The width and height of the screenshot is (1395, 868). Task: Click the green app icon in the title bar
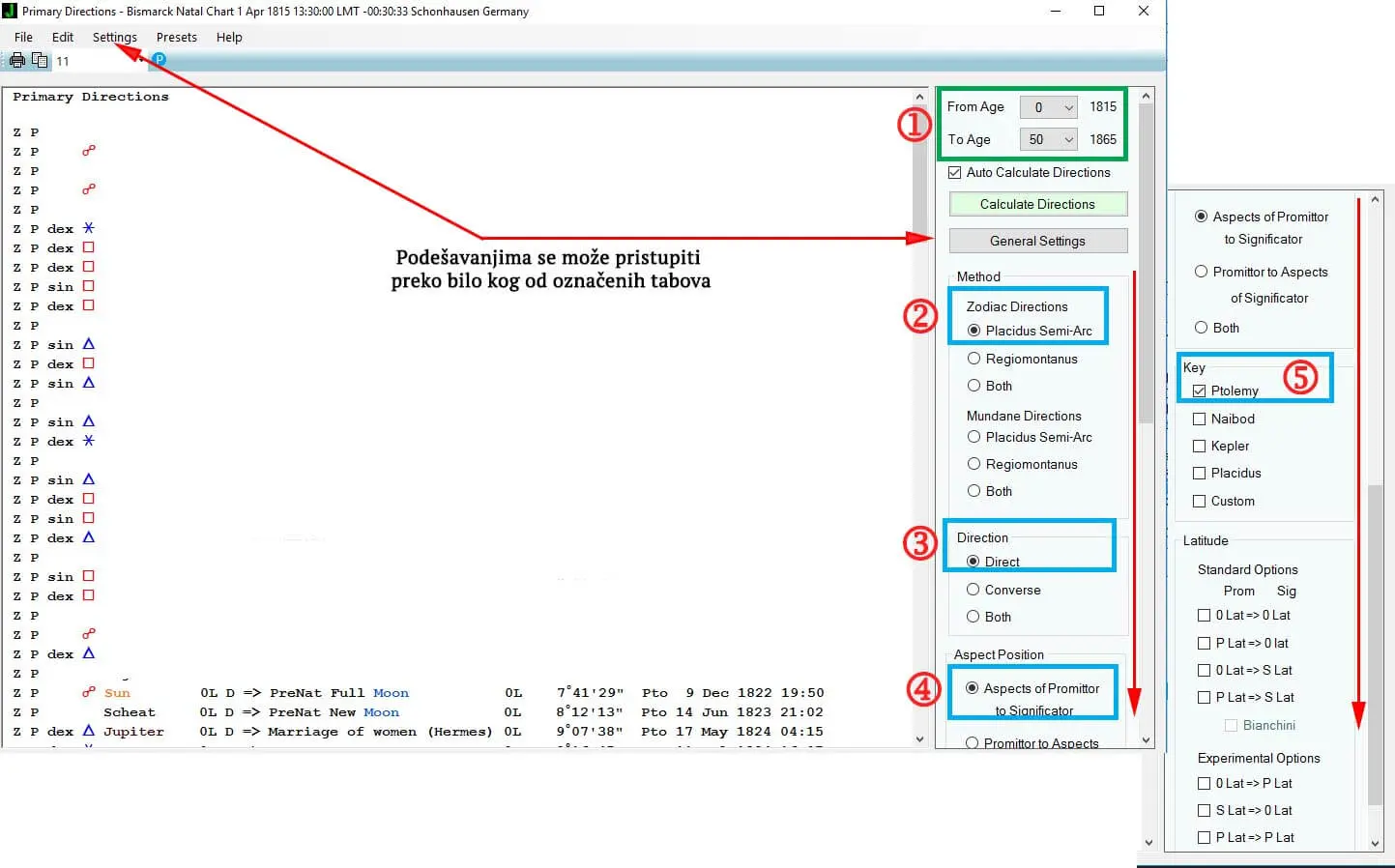11,12
